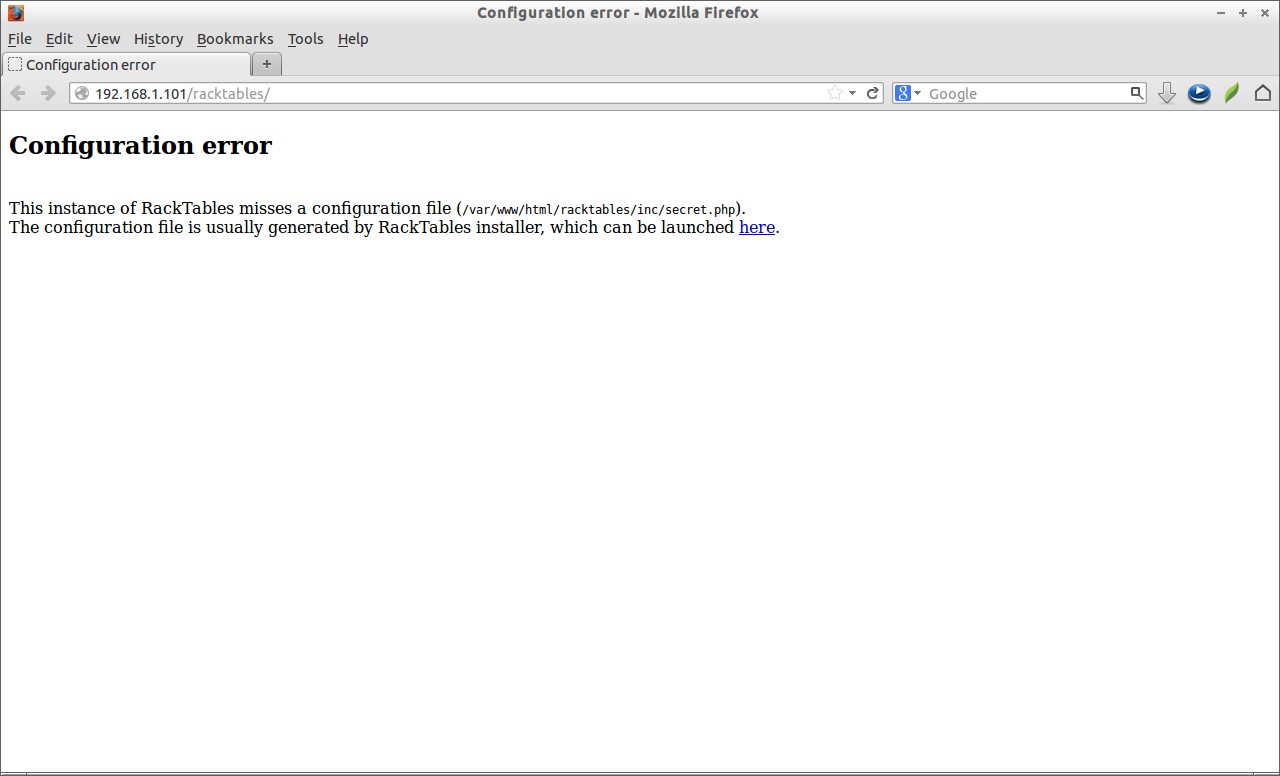Go back one page
The image size is (1280, 776).
coord(18,93)
